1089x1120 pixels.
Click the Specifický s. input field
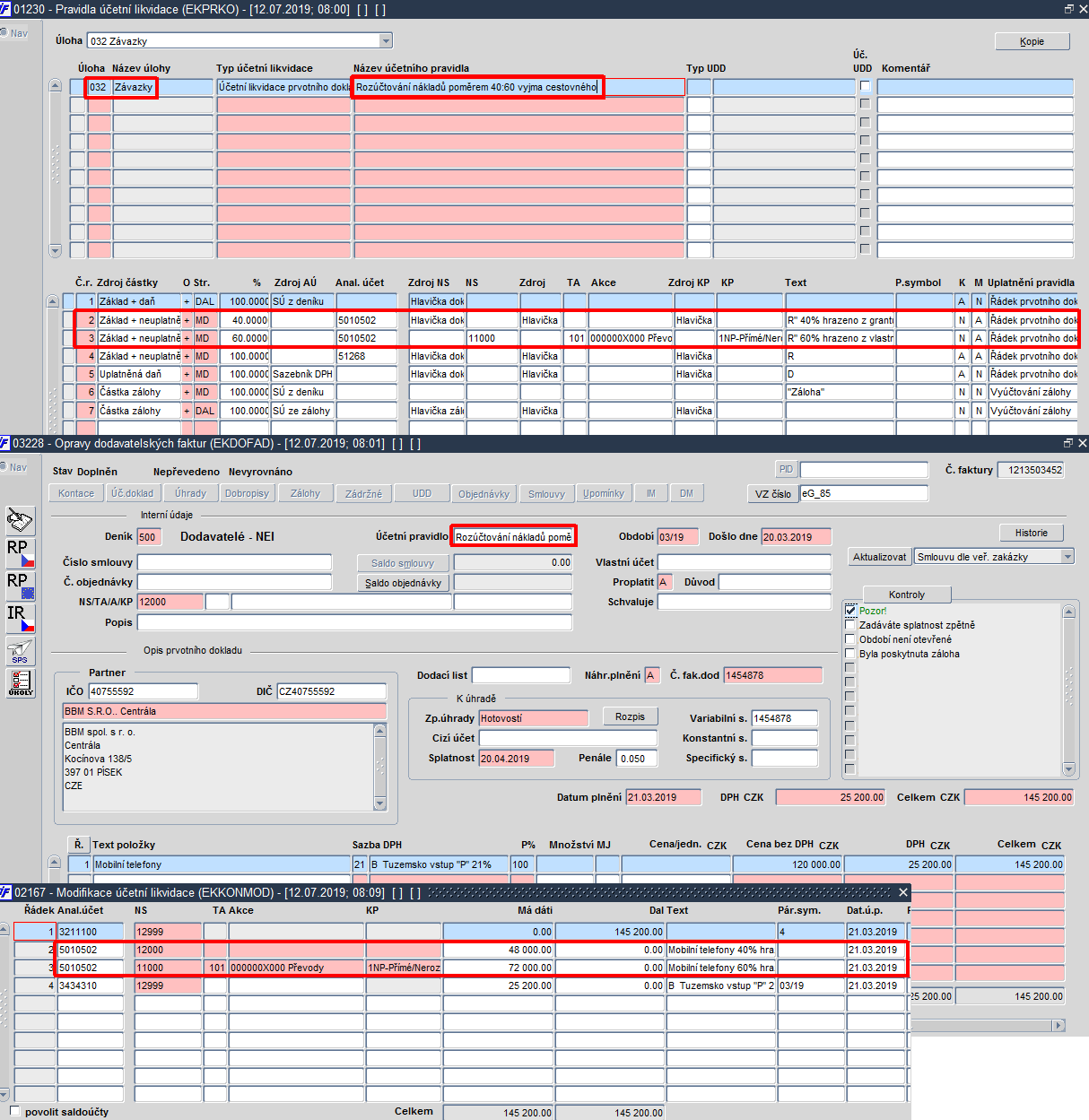(x=785, y=758)
